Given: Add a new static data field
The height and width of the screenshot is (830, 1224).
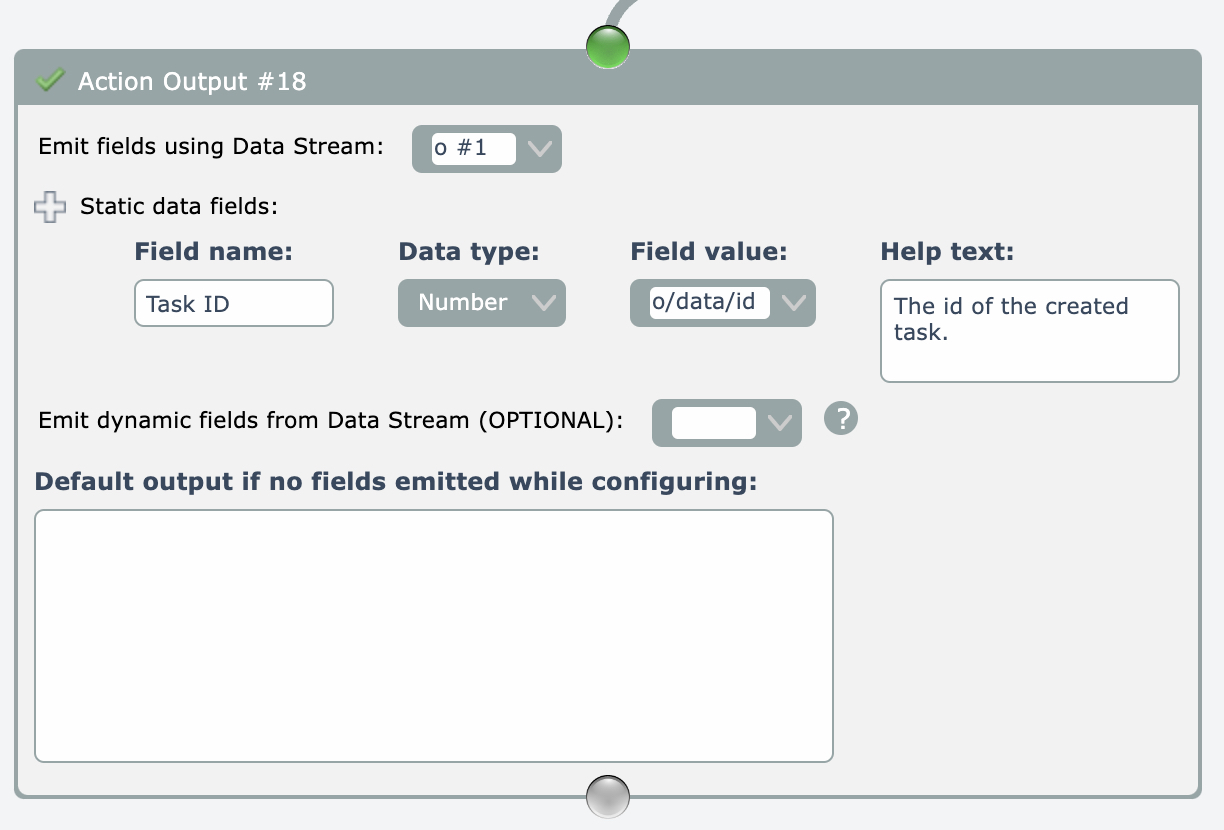Looking at the screenshot, I should 49,207.
